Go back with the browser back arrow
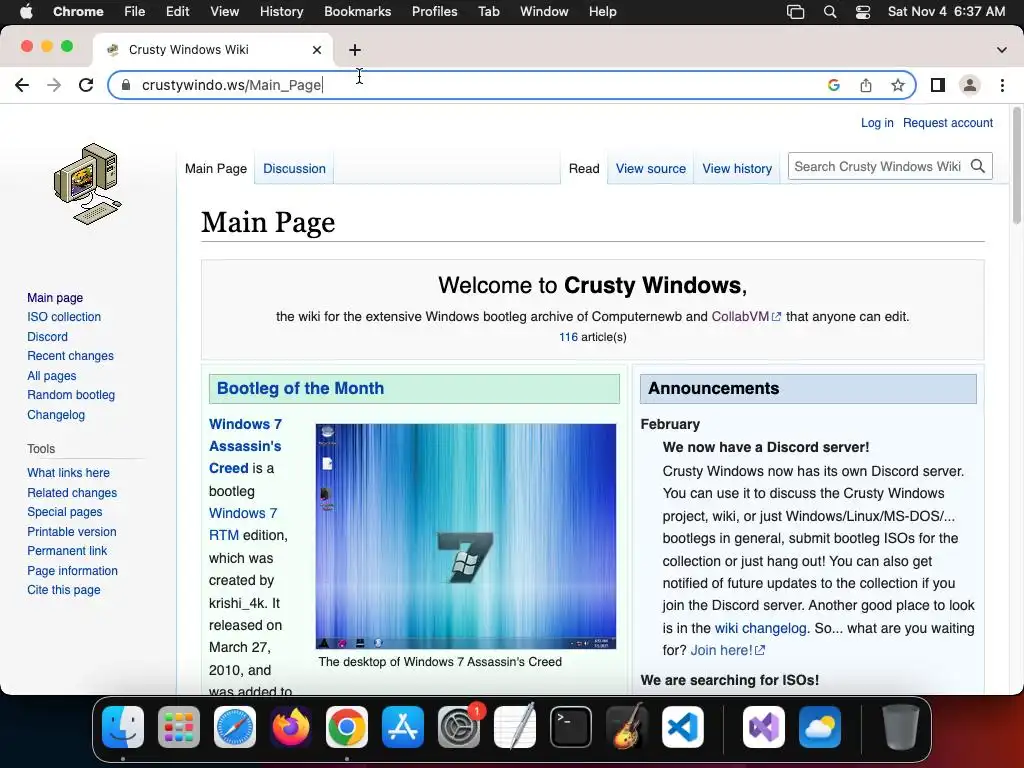Image resolution: width=1024 pixels, height=768 pixels. tap(22, 85)
